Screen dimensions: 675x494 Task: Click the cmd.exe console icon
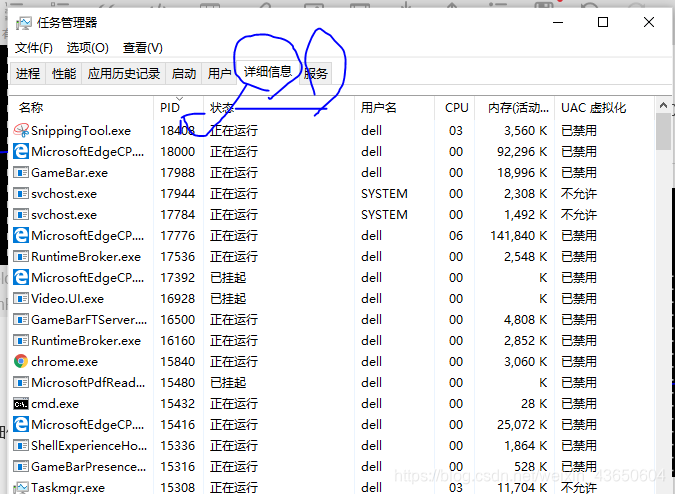point(21,404)
